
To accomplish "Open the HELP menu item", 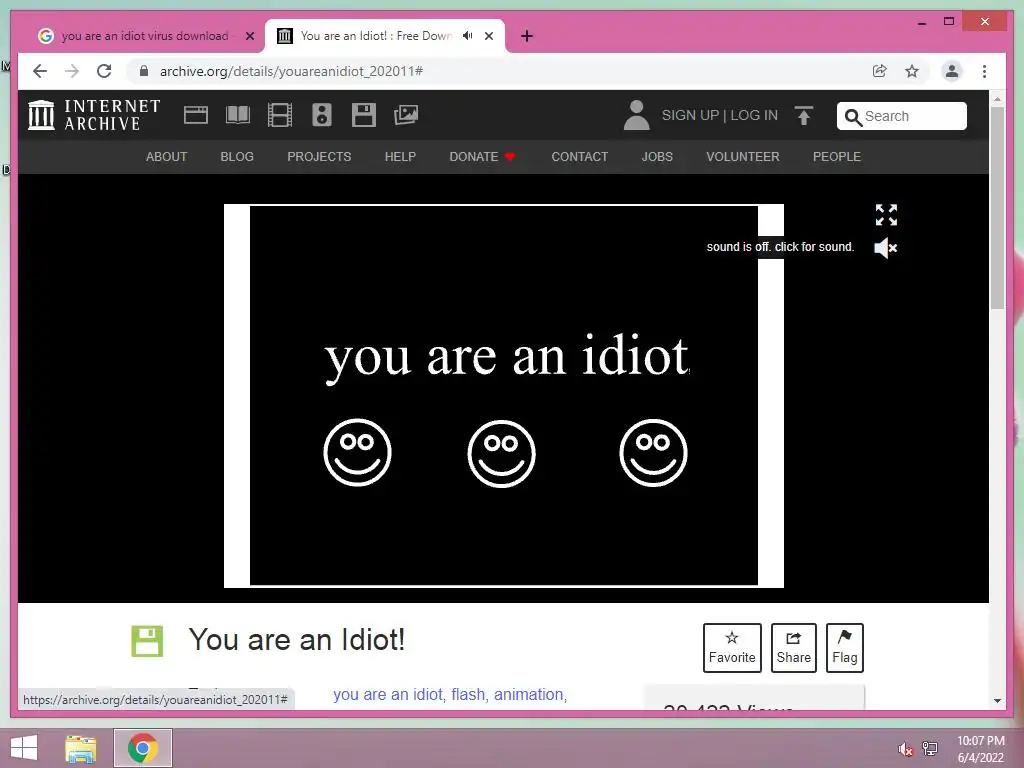I will point(400,157).
